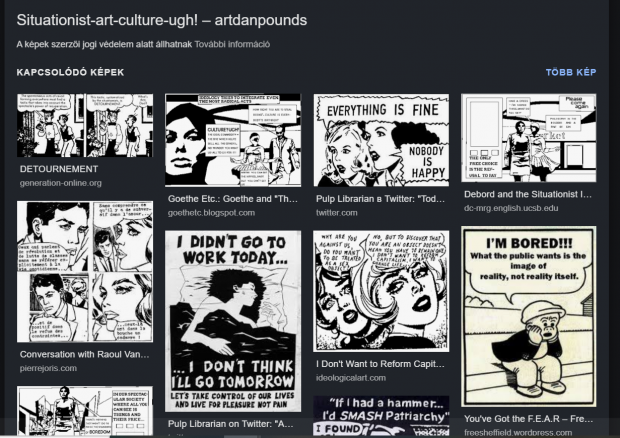Screen dimensions: 620x438
Task: Open dc-mrg.english.ucsb.edu source link
Action: [x=511, y=208]
